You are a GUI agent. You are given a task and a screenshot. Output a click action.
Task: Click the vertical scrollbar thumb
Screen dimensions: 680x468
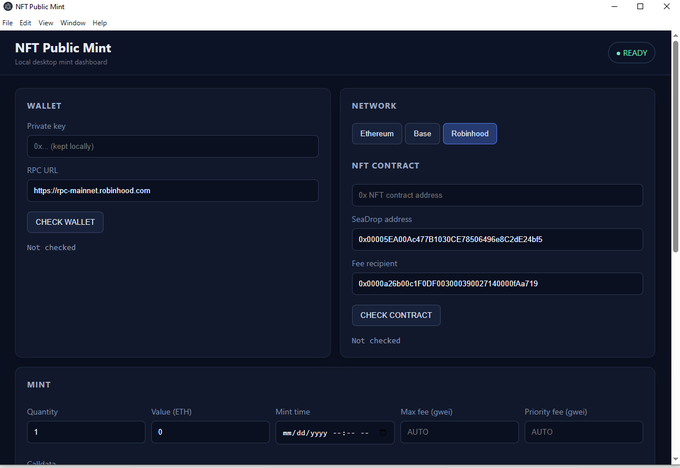[x=675, y=146]
